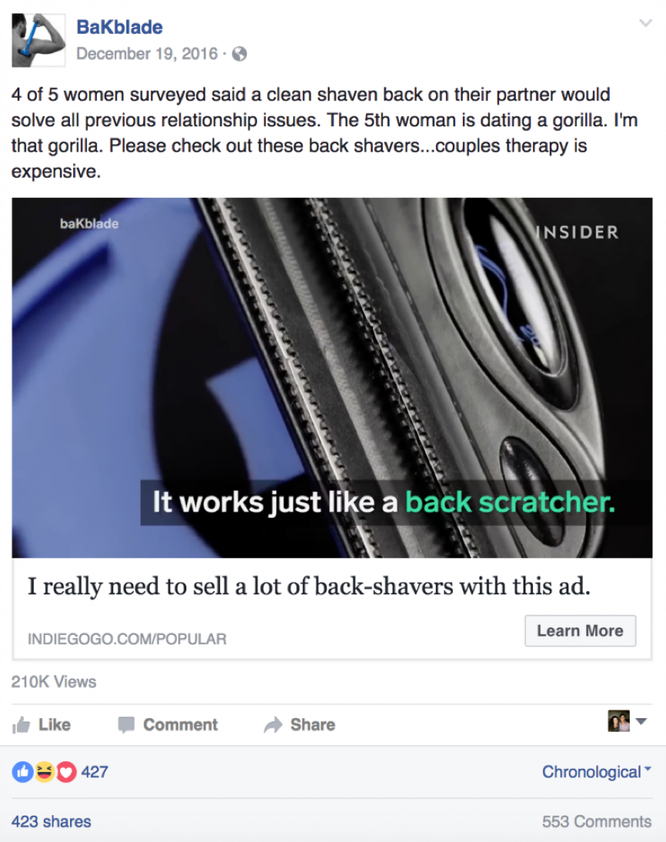Play the back shaver video
666x842 pixels.
pos(332,378)
